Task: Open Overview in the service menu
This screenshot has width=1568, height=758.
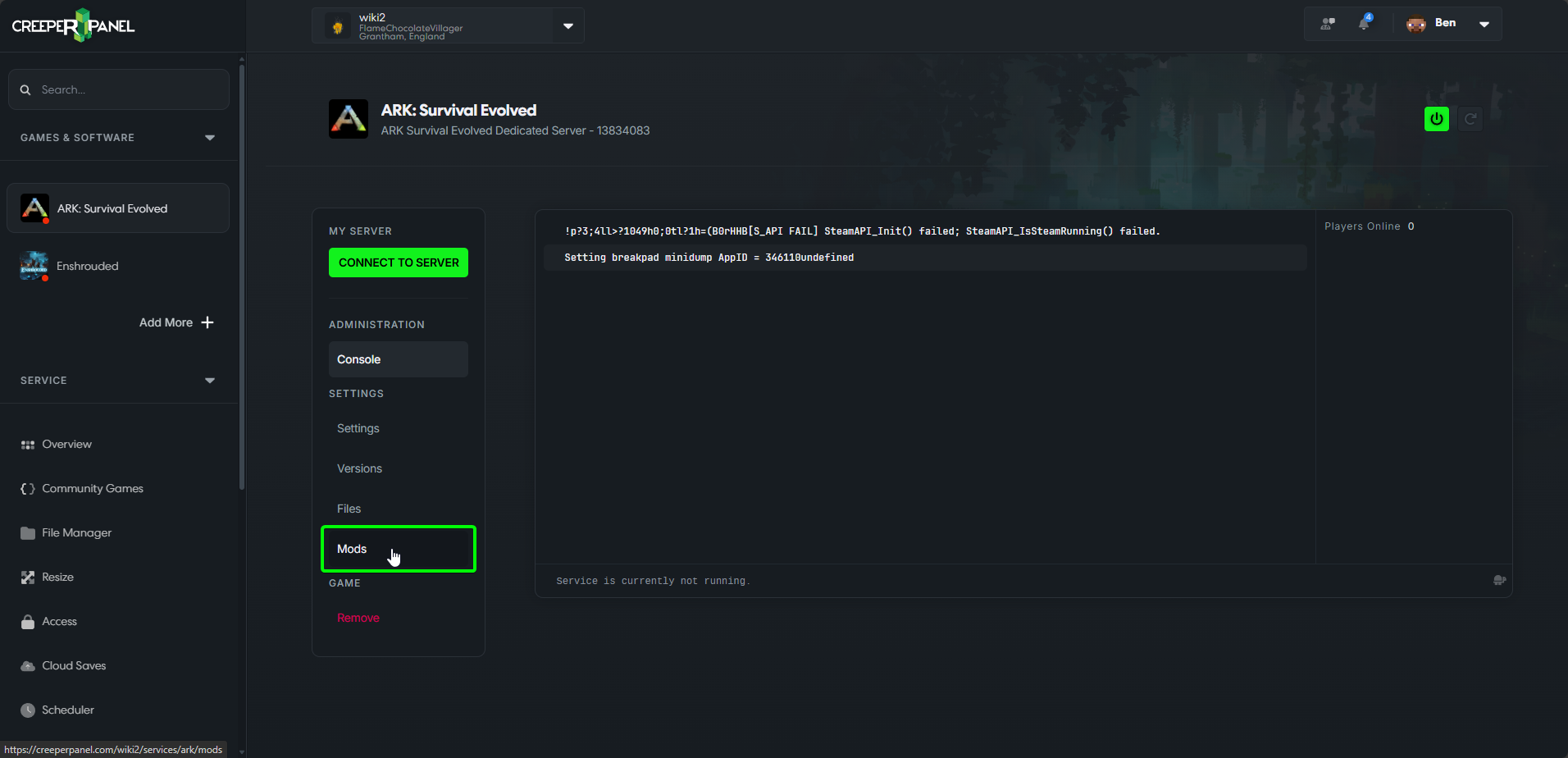Action: 66,445
